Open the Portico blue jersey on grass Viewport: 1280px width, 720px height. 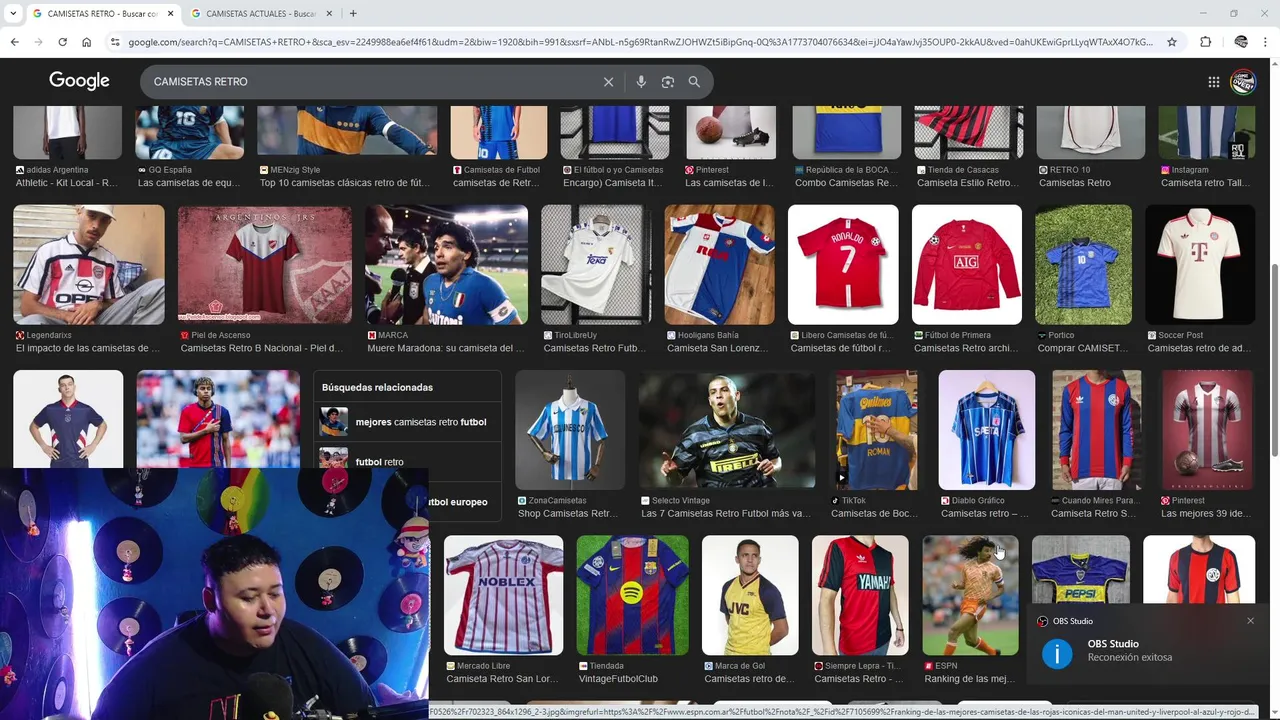click(x=1083, y=265)
